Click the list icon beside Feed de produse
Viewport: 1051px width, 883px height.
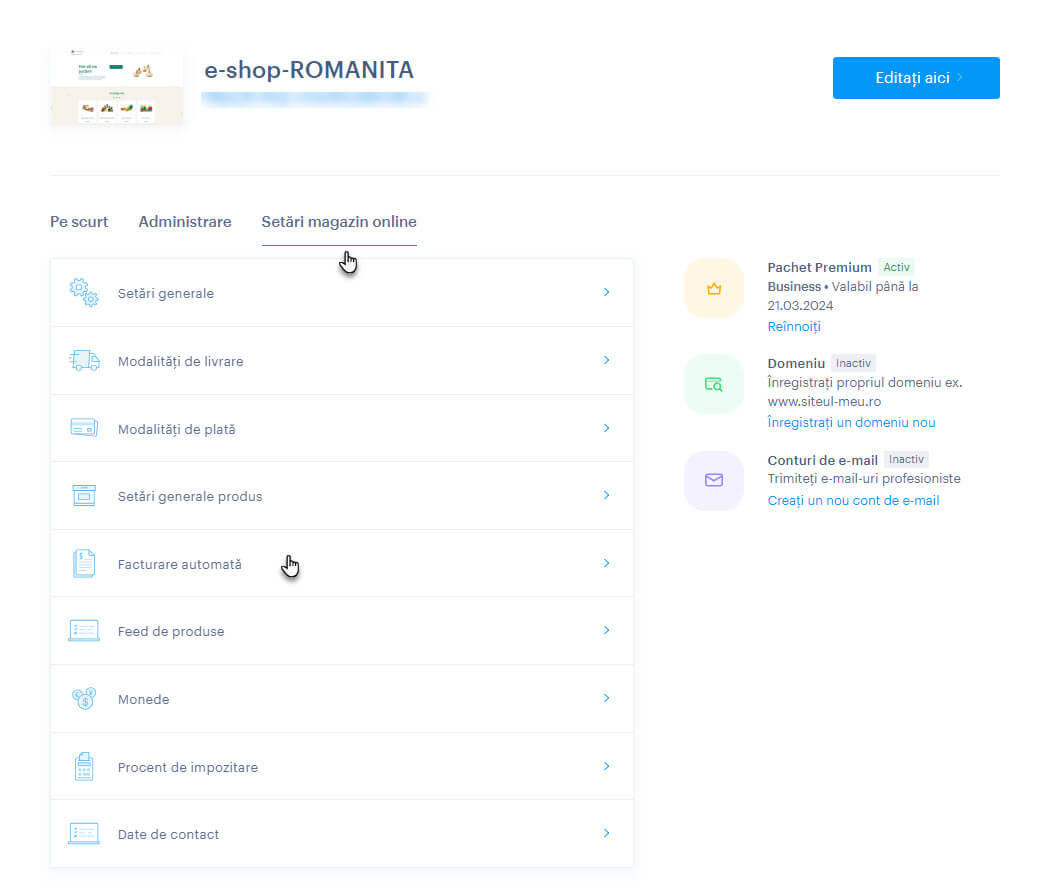(84, 630)
